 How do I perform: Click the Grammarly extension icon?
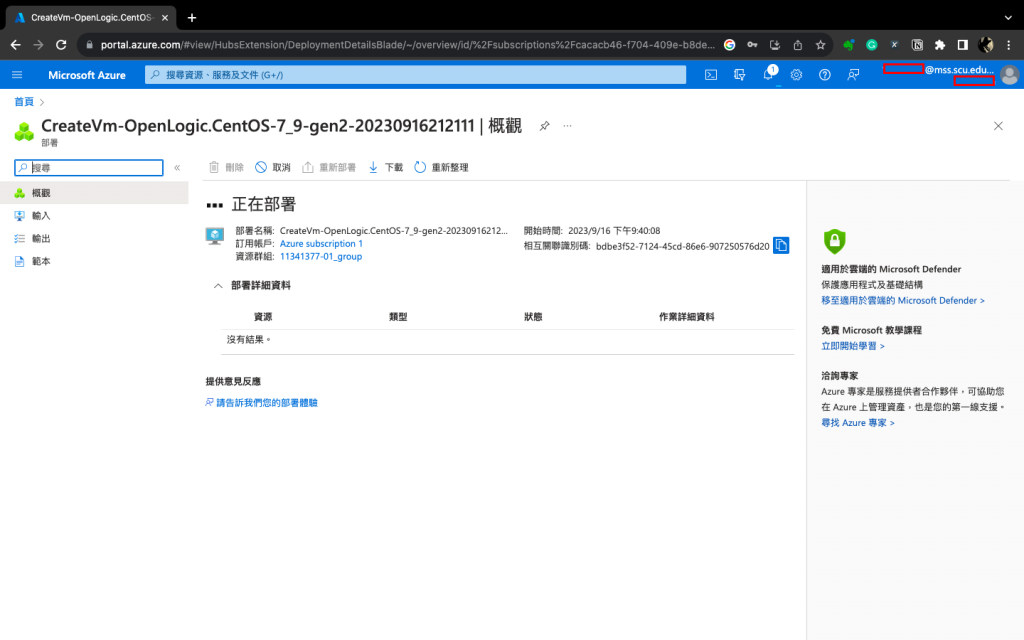point(871,45)
